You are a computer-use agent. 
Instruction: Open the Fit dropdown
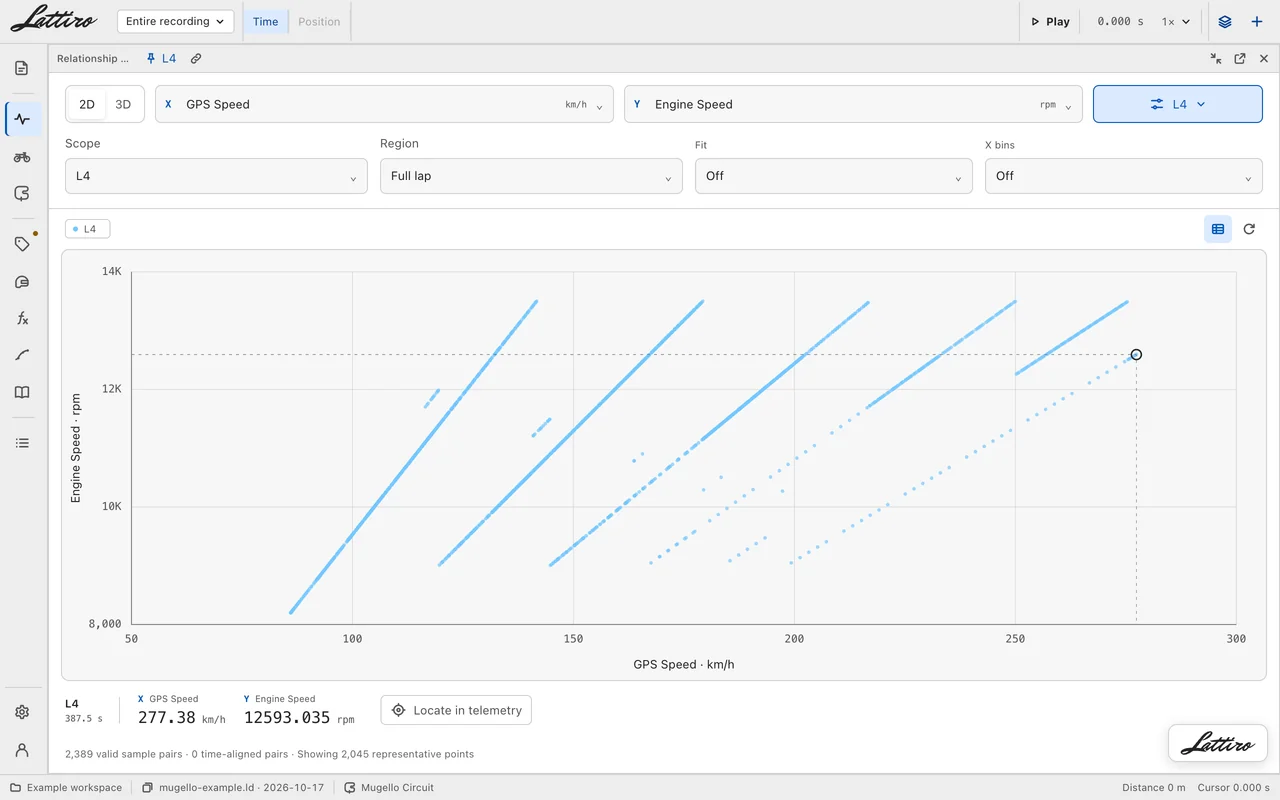point(833,176)
